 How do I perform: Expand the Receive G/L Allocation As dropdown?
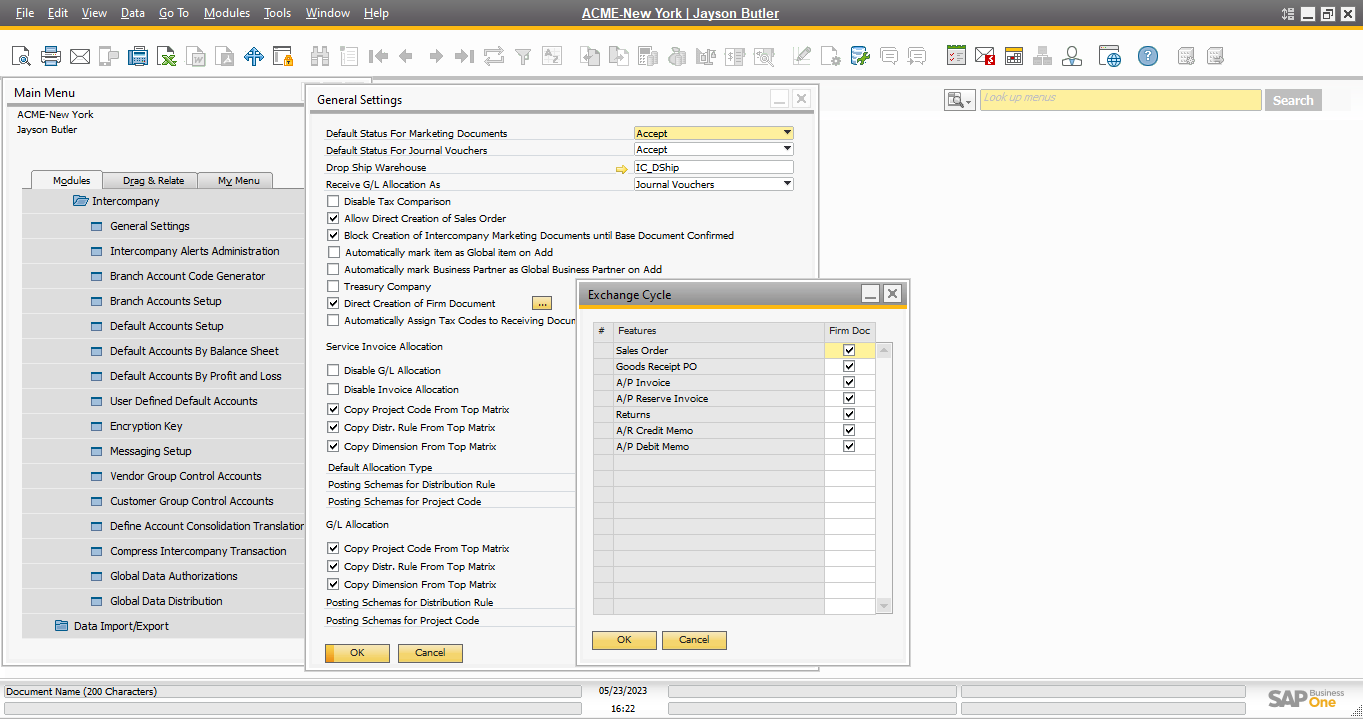[x=787, y=184]
